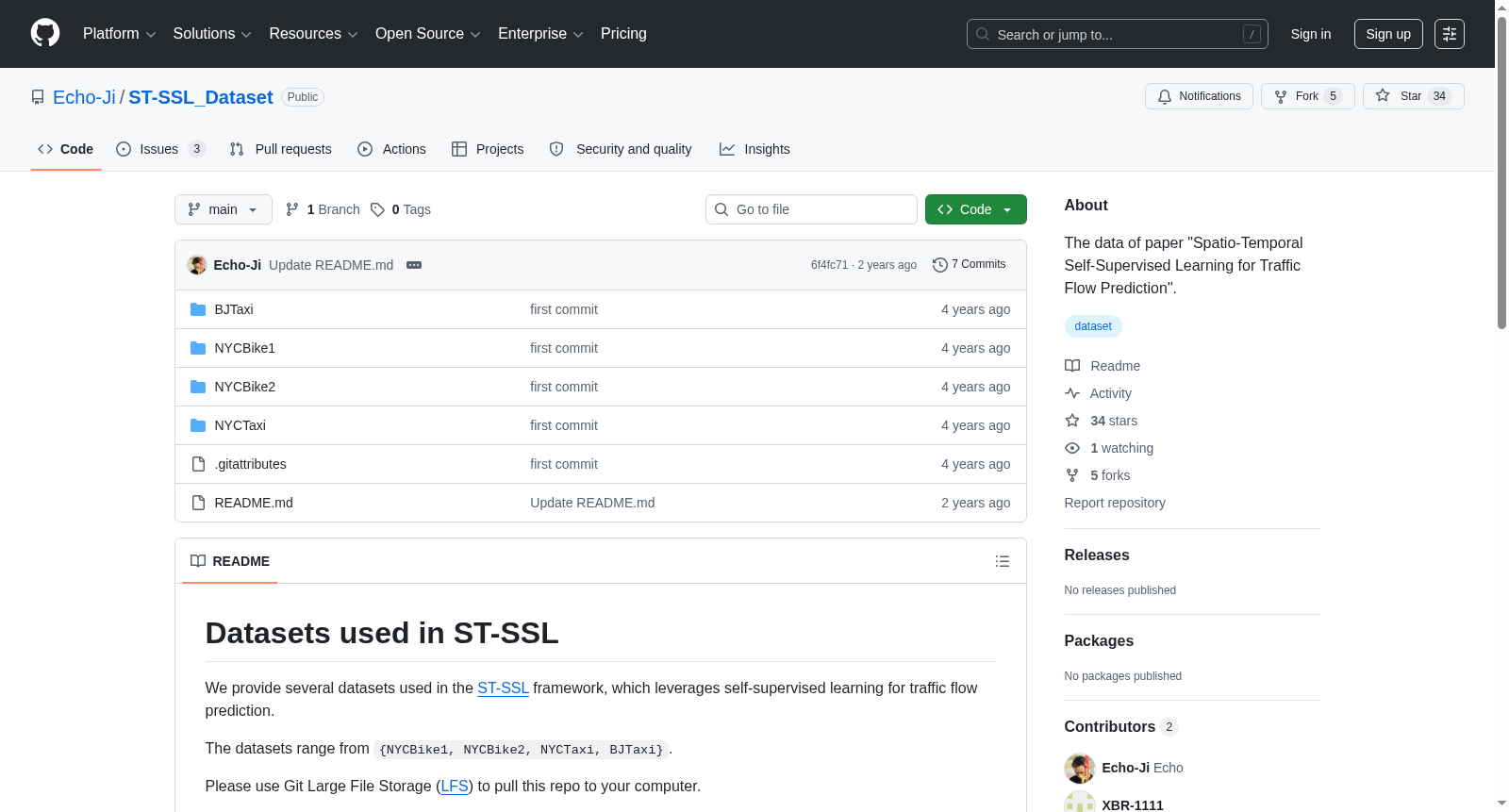The height and width of the screenshot is (812, 1509).
Task: Open the GitHub homepage logo
Action: (45, 34)
